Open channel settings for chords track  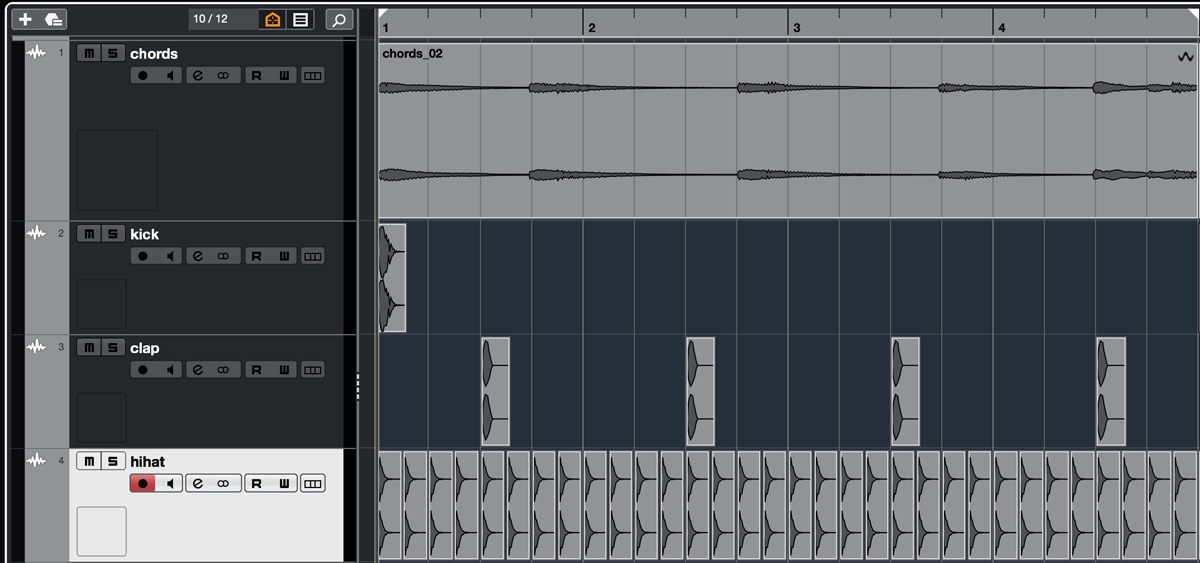pyautogui.click(x=198, y=75)
